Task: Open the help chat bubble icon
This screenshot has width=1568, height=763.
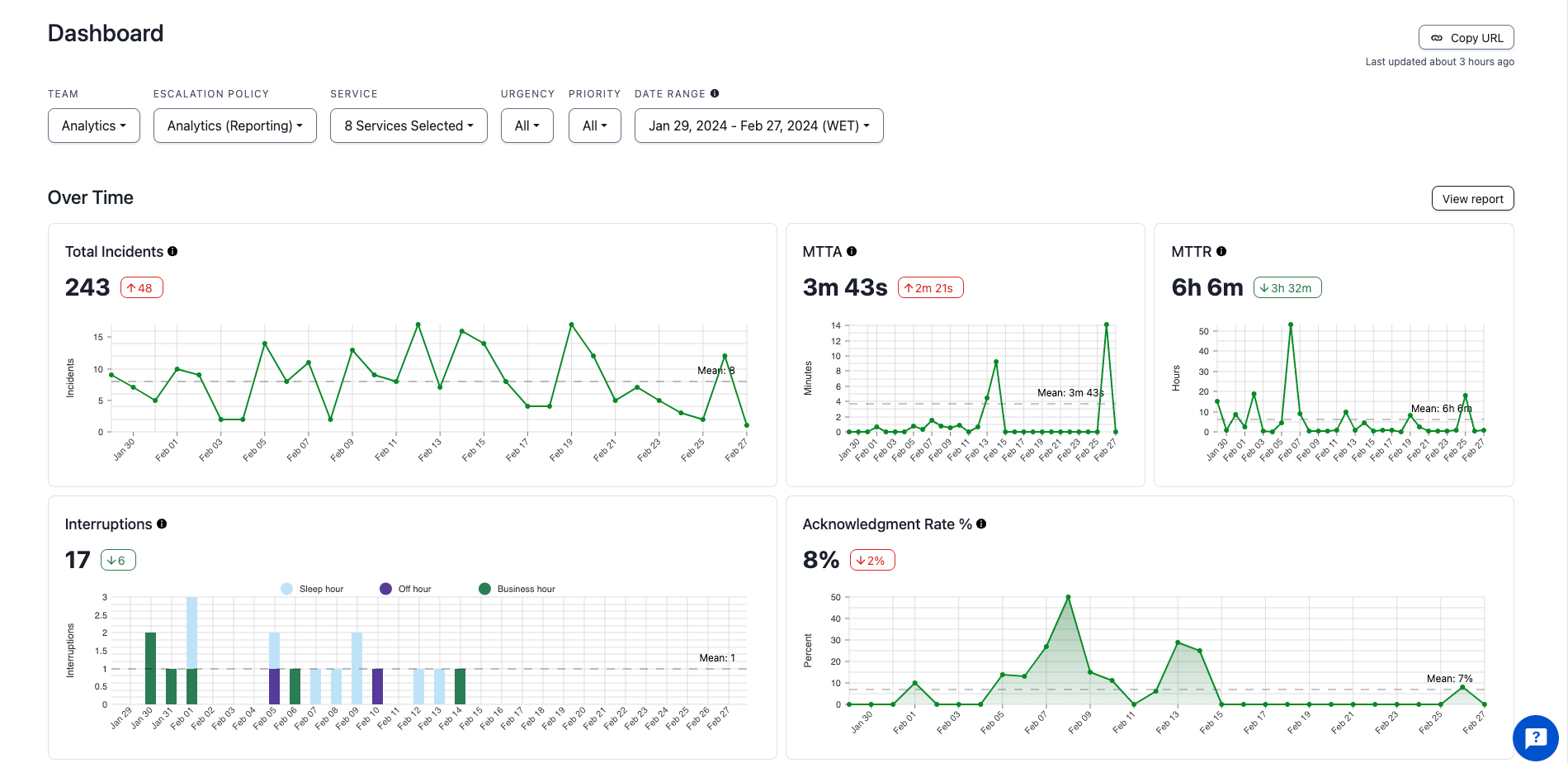Action: pos(1535,737)
